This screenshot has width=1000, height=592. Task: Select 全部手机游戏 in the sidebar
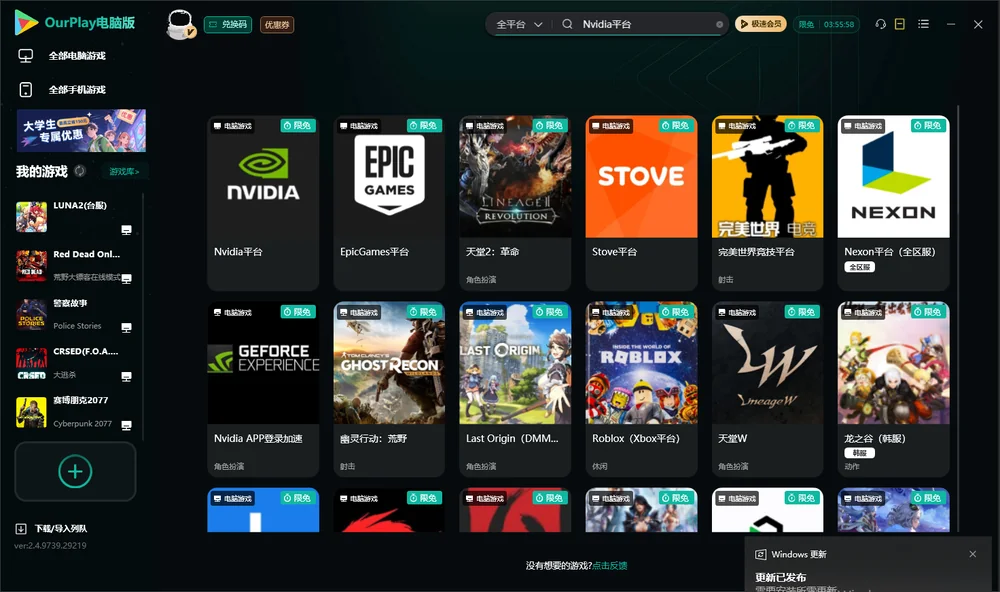[75, 90]
